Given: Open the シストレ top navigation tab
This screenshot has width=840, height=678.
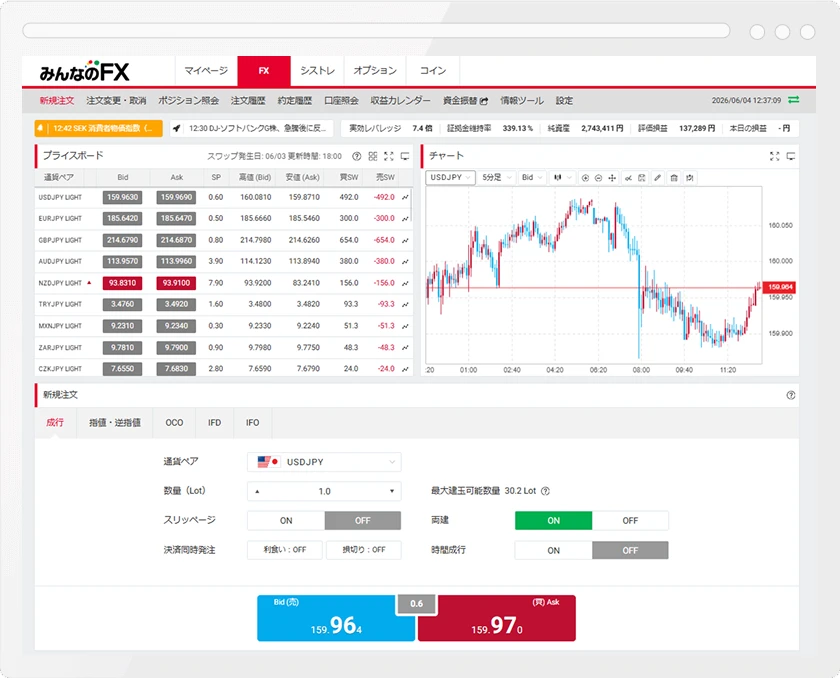Looking at the screenshot, I should coord(317,71).
